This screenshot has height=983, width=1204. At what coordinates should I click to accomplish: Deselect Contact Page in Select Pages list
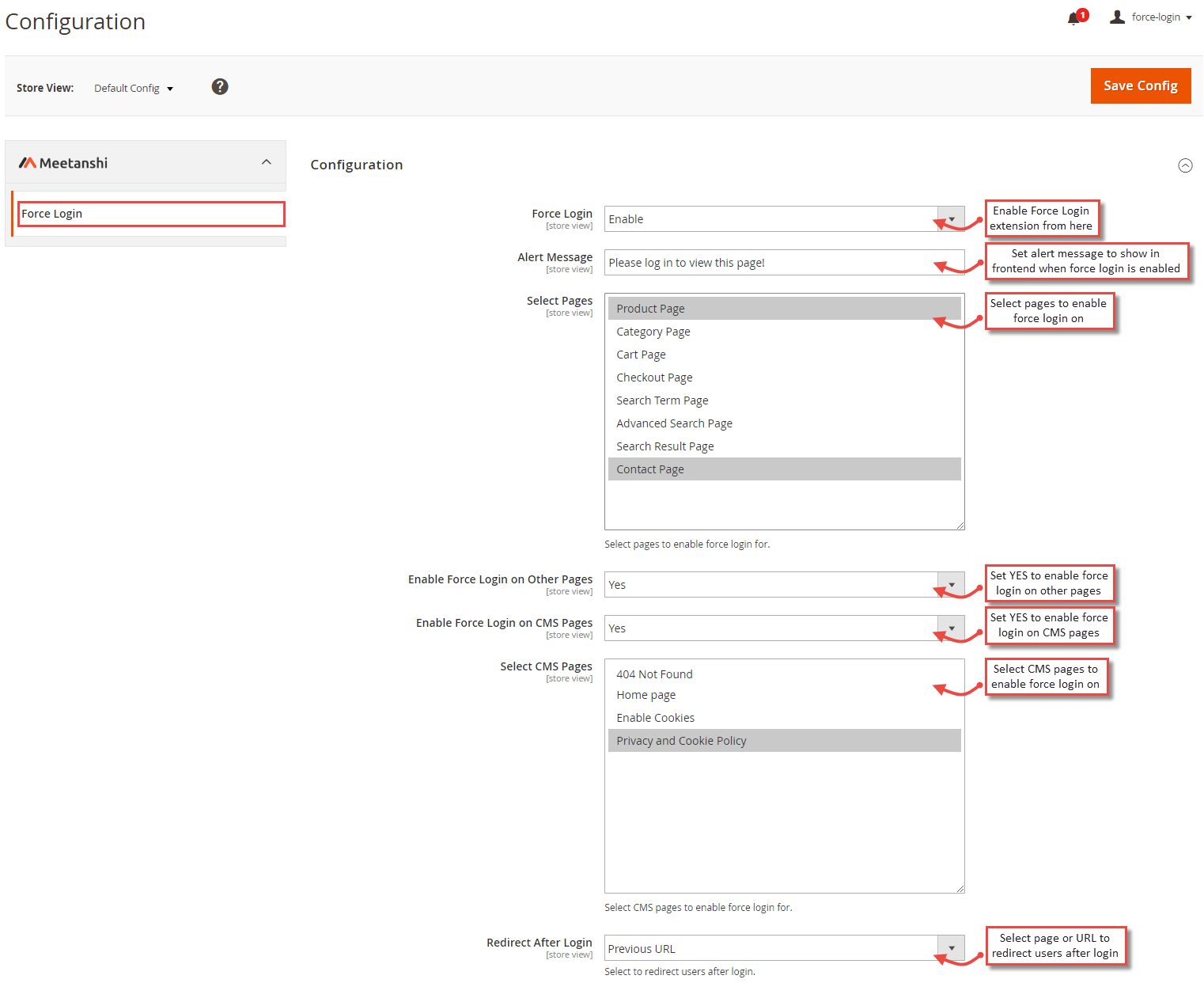point(649,469)
